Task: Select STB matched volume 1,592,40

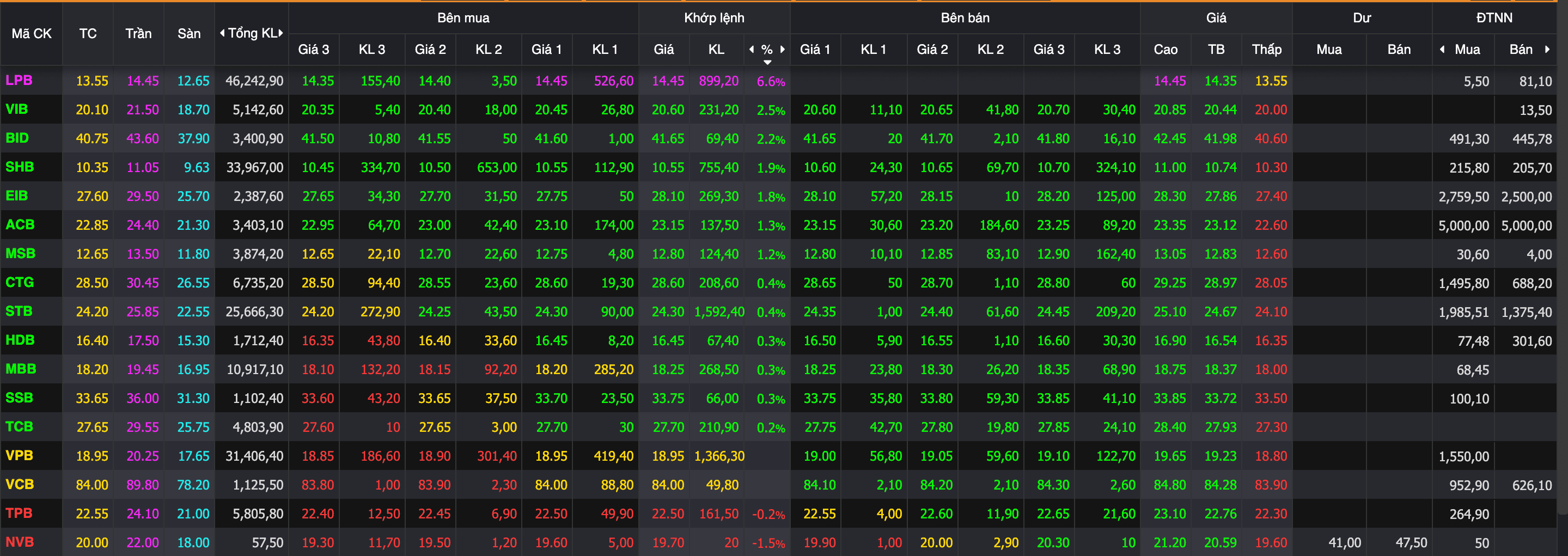Action: [x=719, y=312]
